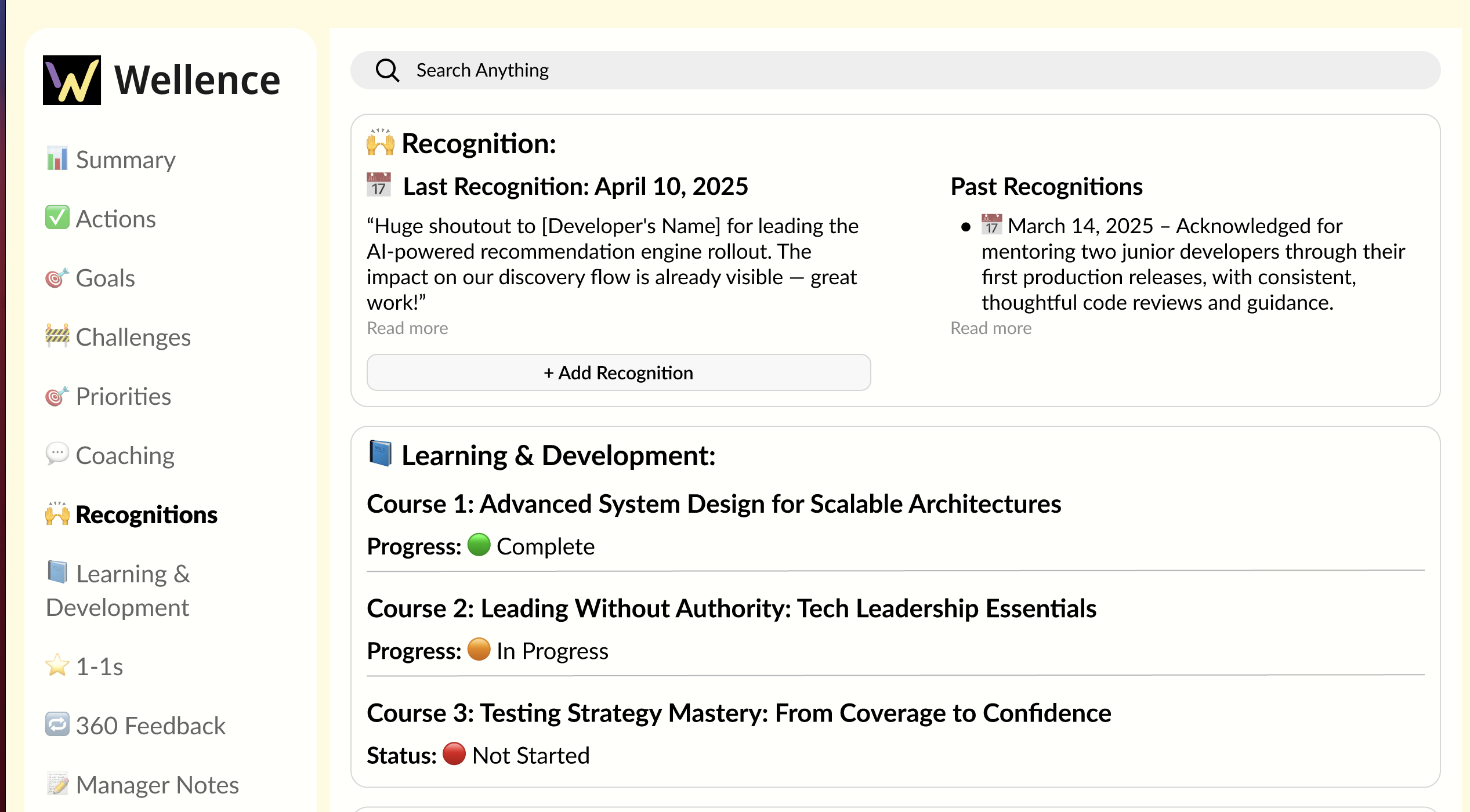Viewport: 1470px width, 812px height.
Task: Select Recognitions in the sidebar
Action: click(x=146, y=515)
